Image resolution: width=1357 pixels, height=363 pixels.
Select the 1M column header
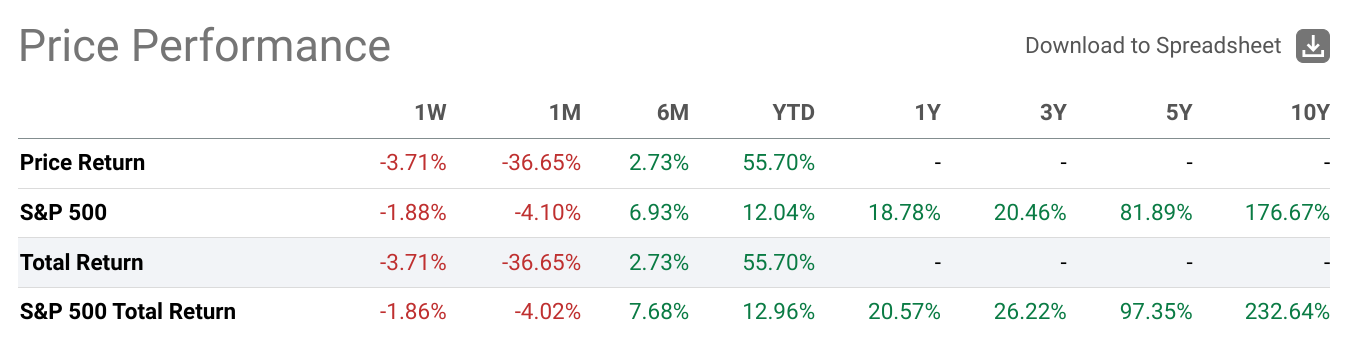(x=565, y=113)
